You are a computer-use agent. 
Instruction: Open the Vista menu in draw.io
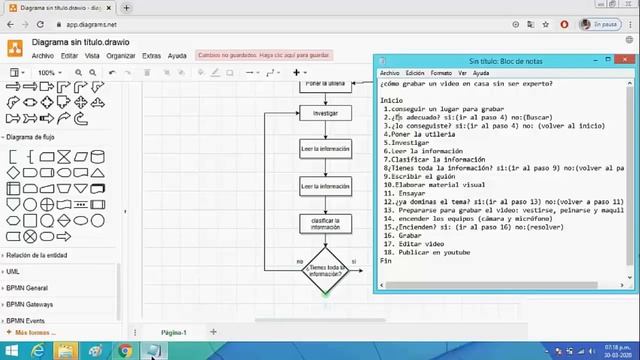[x=92, y=56]
